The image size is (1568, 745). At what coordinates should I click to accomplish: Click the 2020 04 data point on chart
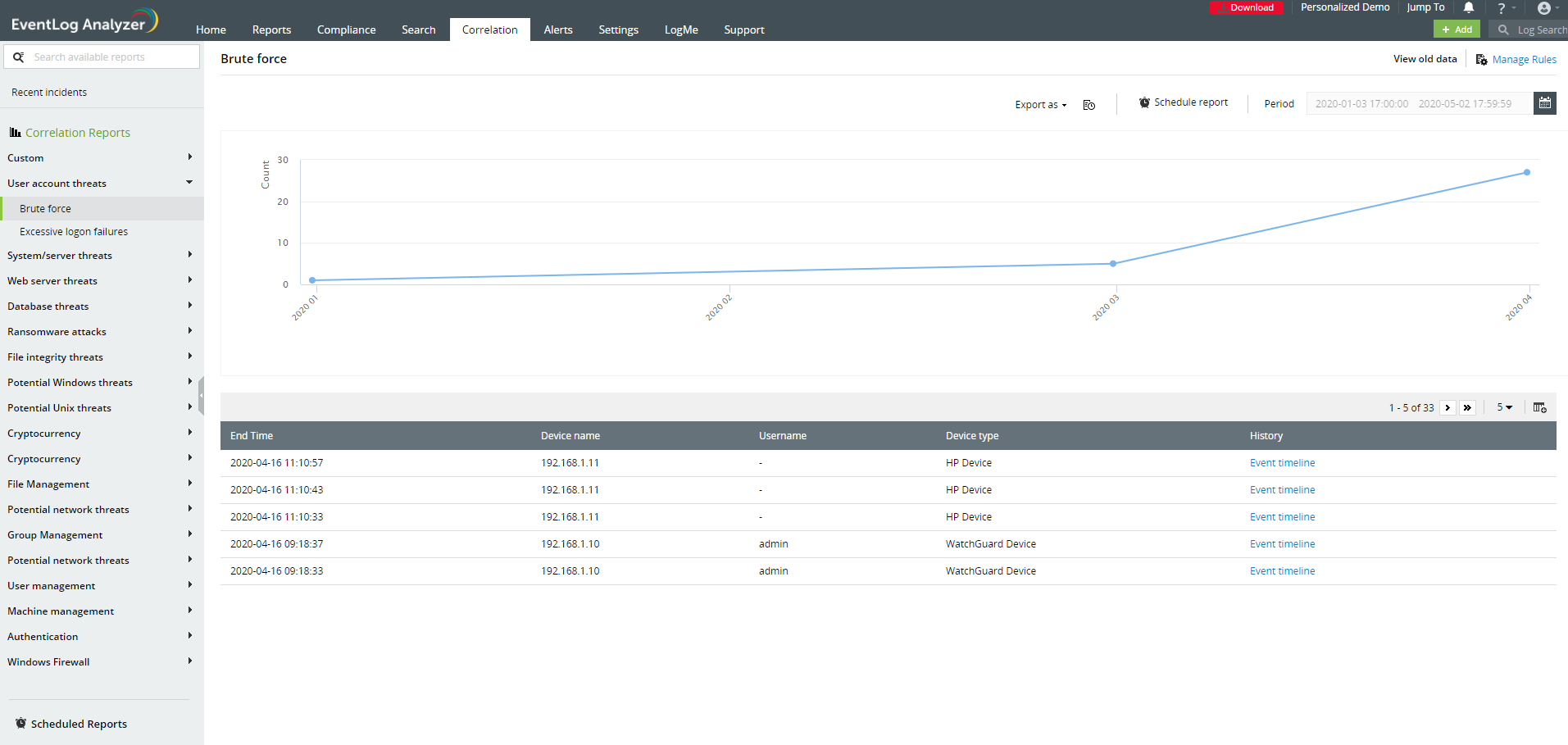pyautogui.click(x=1526, y=172)
